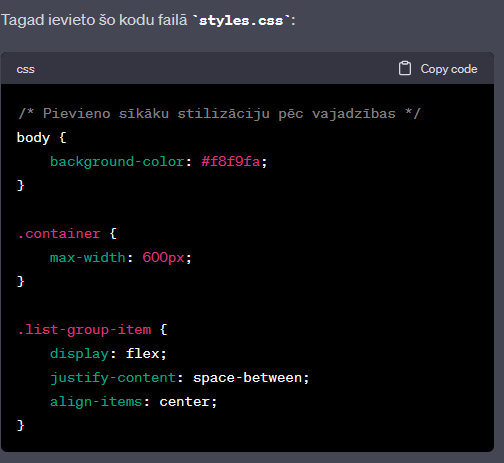Image resolution: width=504 pixels, height=463 pixels.
Task: Click the align-items property
Action: click(96, 402)
